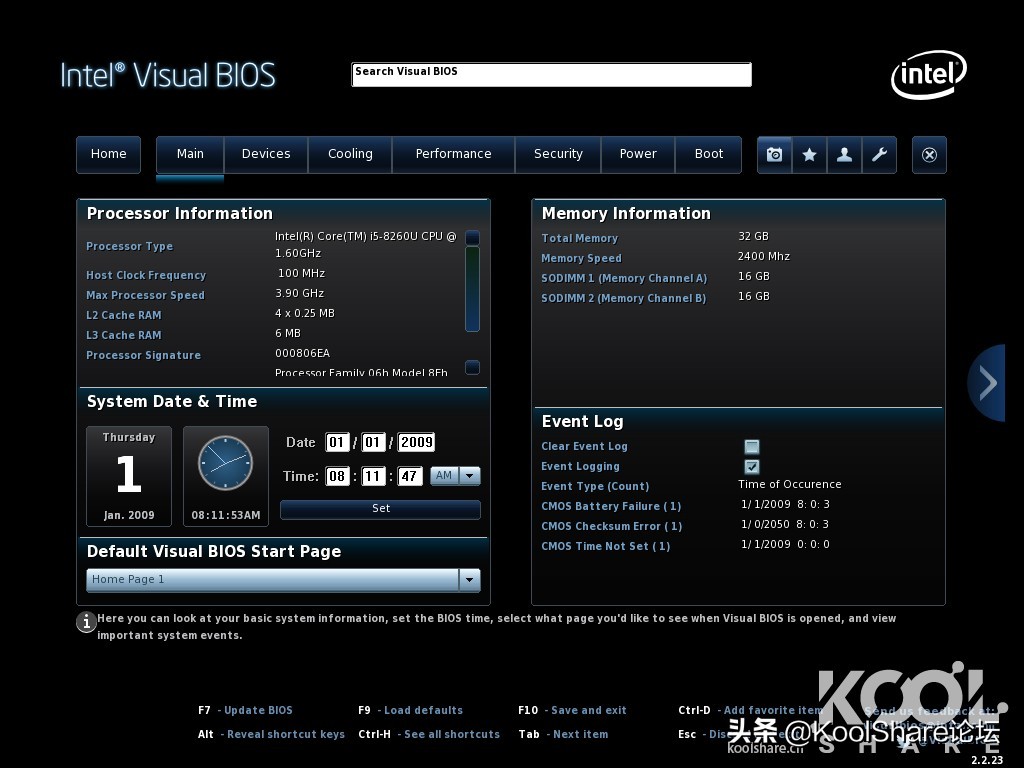Image resolution: width=1024 pixels, height=768 pixels.
Task: Click scroll-down button in Processor Information
Action: (472, 367)
